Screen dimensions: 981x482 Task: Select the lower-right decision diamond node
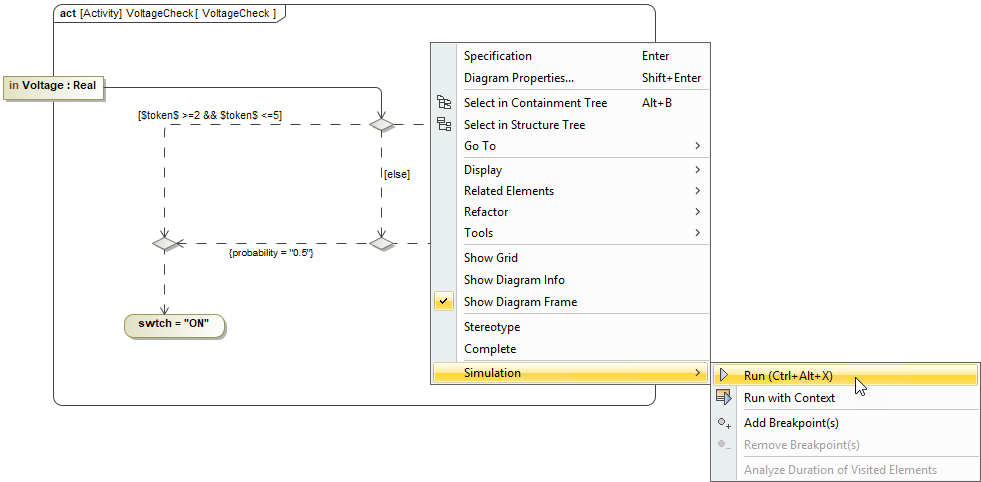pos(381,243)
